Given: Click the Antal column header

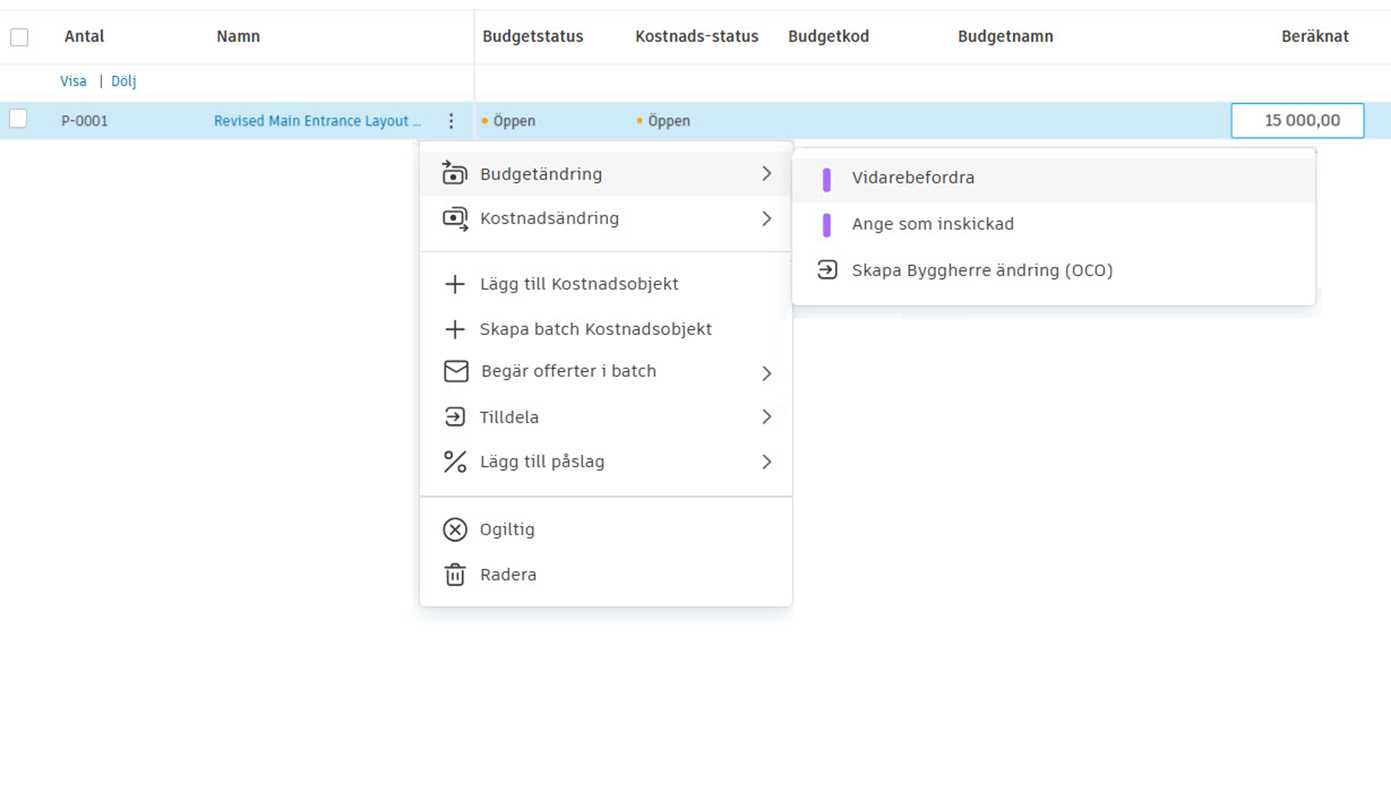Looking at the screenshot, I should [x=84, y=37].
